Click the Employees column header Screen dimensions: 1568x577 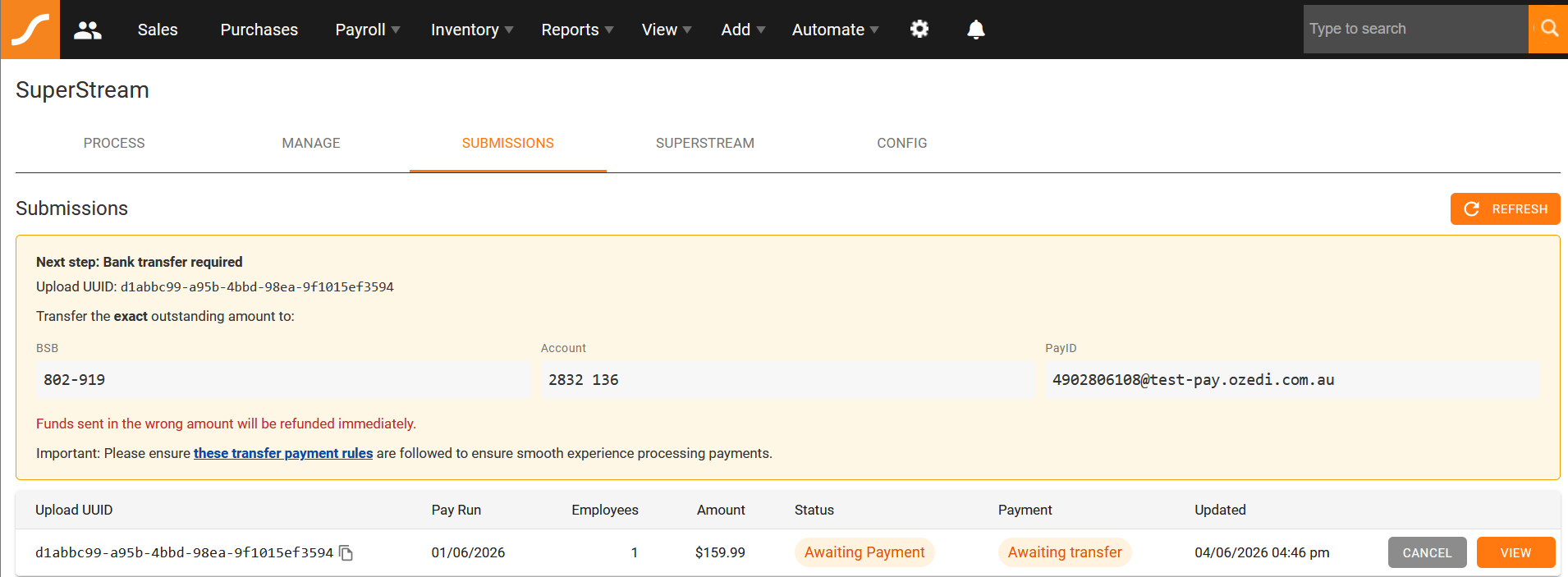pos(605,510)
